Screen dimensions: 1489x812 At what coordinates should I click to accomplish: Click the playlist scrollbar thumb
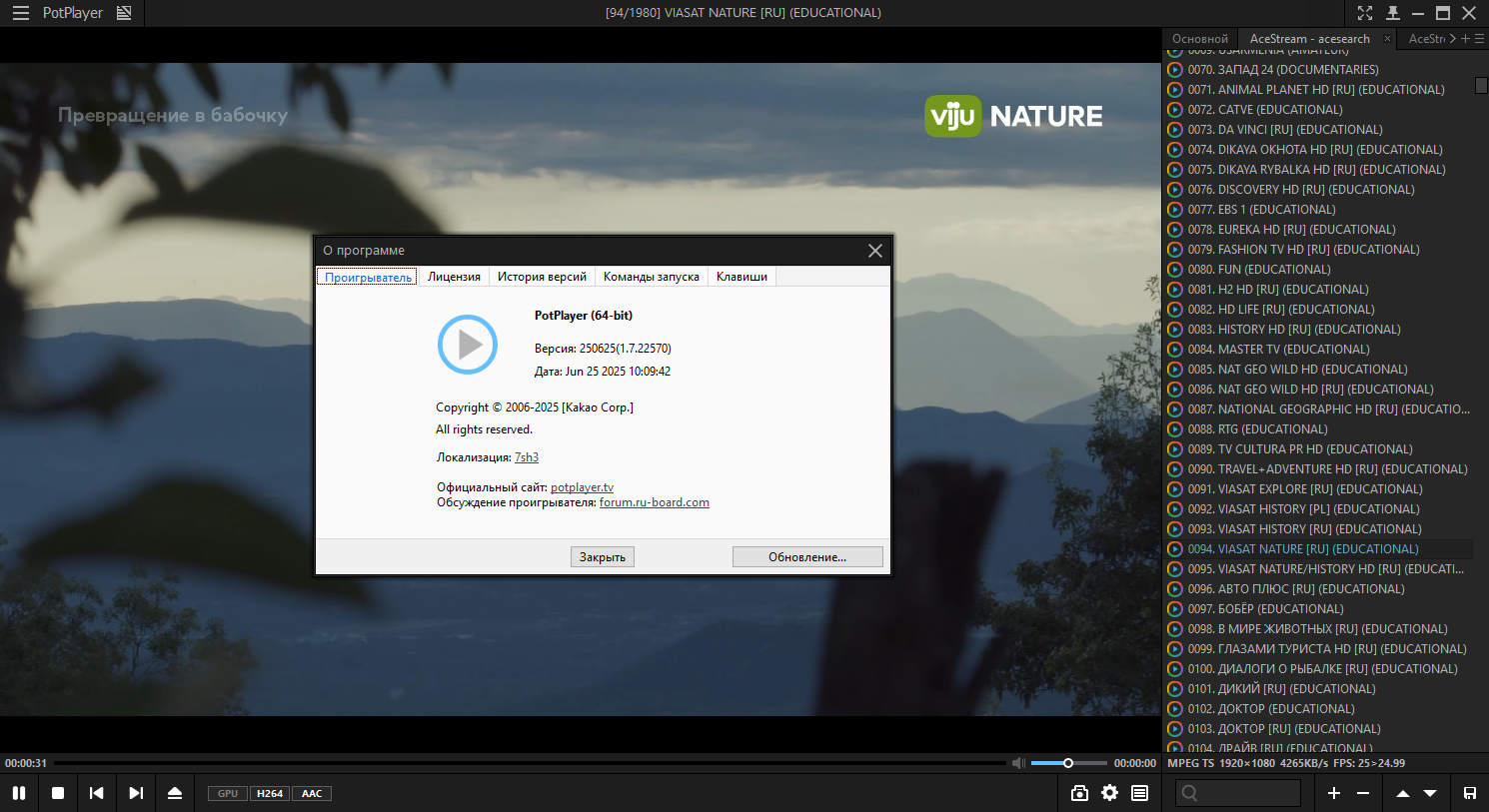click(1482, 86)
